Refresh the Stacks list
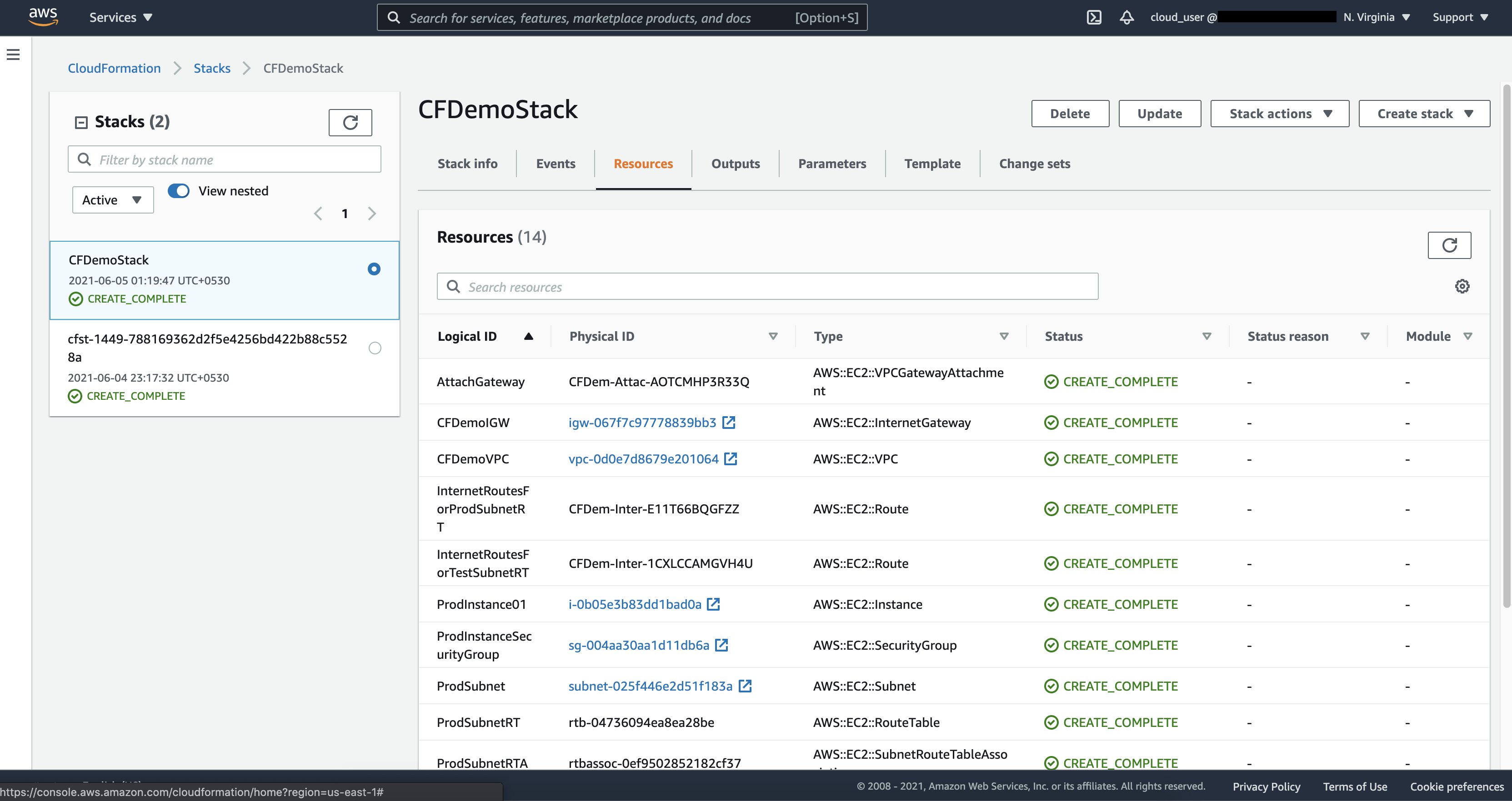 tap(350, 122)
